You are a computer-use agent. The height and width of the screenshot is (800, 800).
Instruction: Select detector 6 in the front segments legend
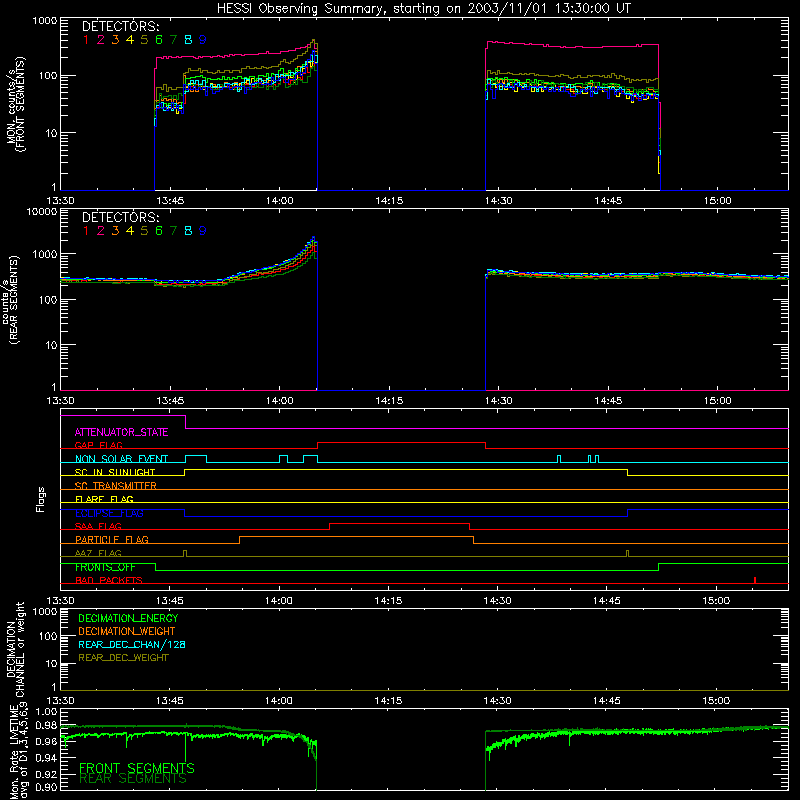pyautogui.click(x=159, y=40)
